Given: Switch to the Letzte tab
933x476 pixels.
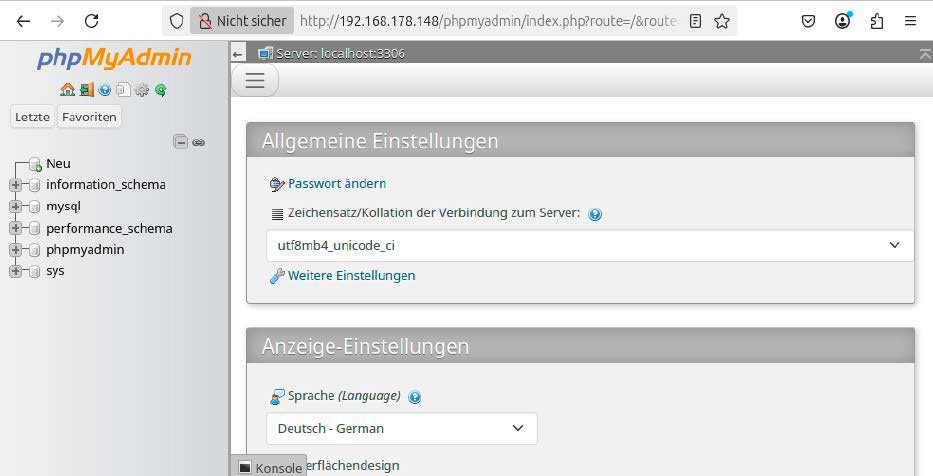Looking at the screenshot, I should [32, 117].
